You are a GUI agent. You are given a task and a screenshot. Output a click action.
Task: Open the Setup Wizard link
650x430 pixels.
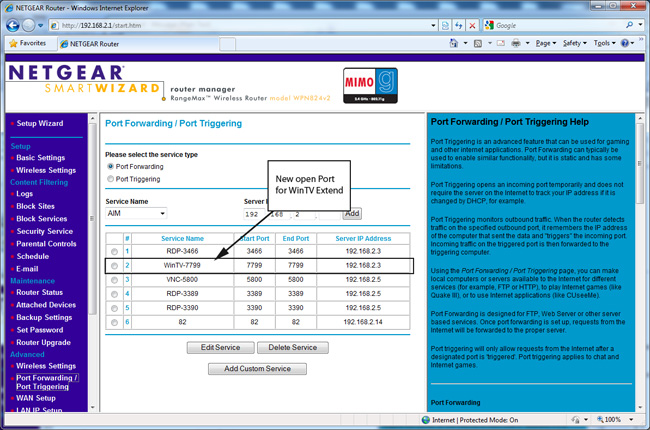coord(40,123)
